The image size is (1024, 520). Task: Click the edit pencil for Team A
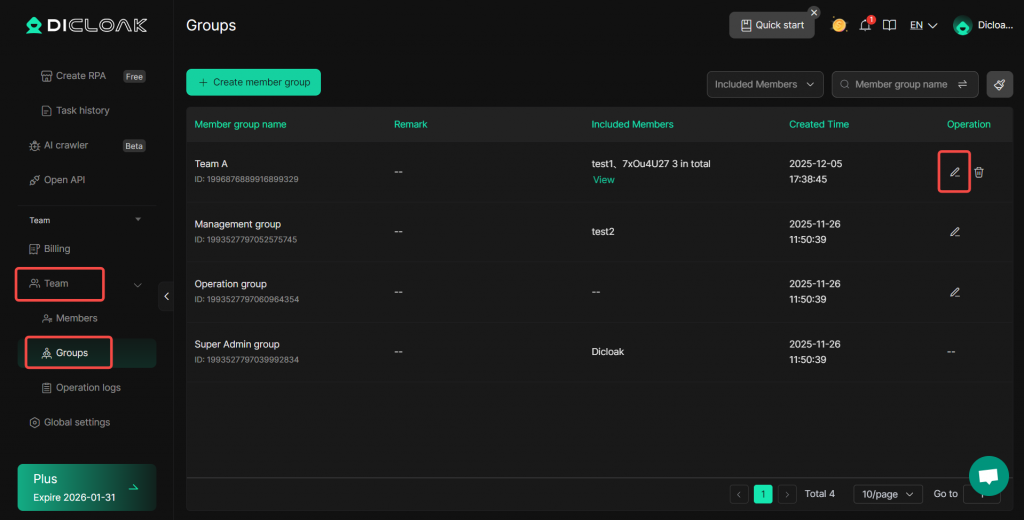(954, 172)
